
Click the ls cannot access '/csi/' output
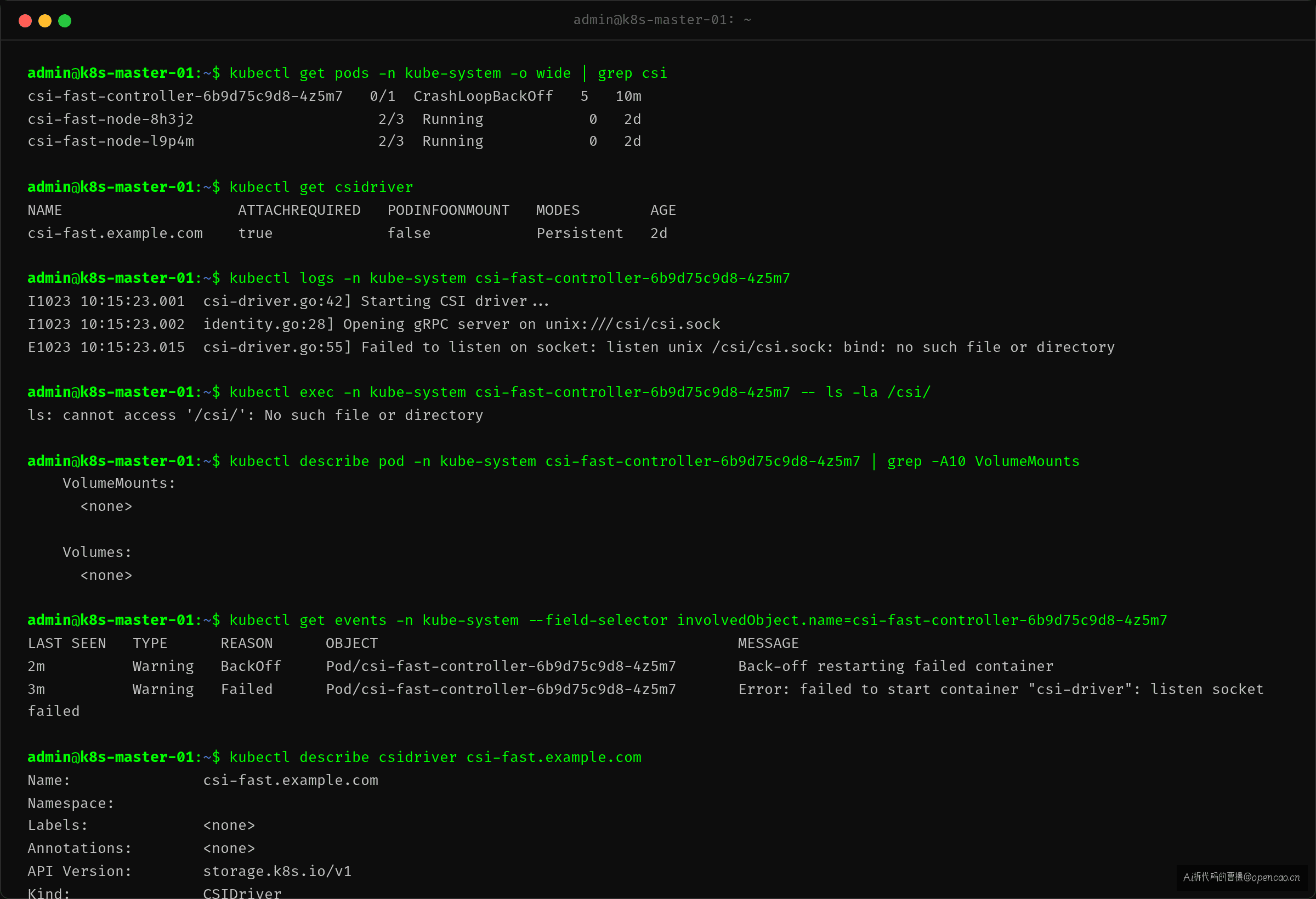[x=256, y=416]
